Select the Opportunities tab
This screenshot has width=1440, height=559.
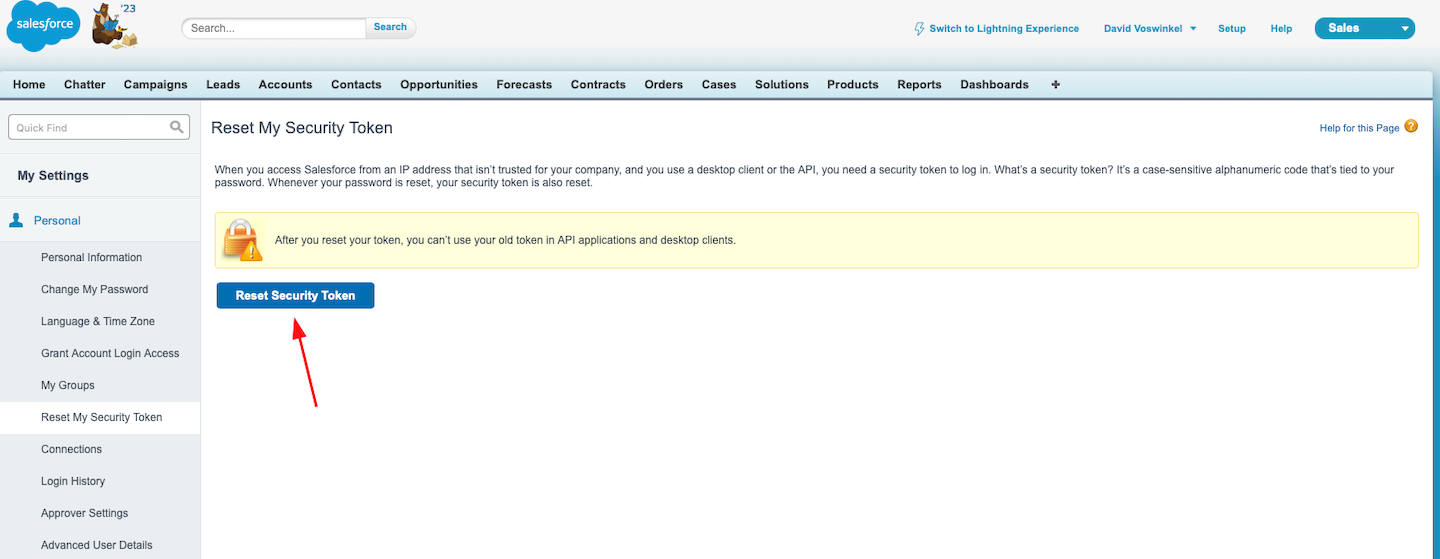(439, 85)
